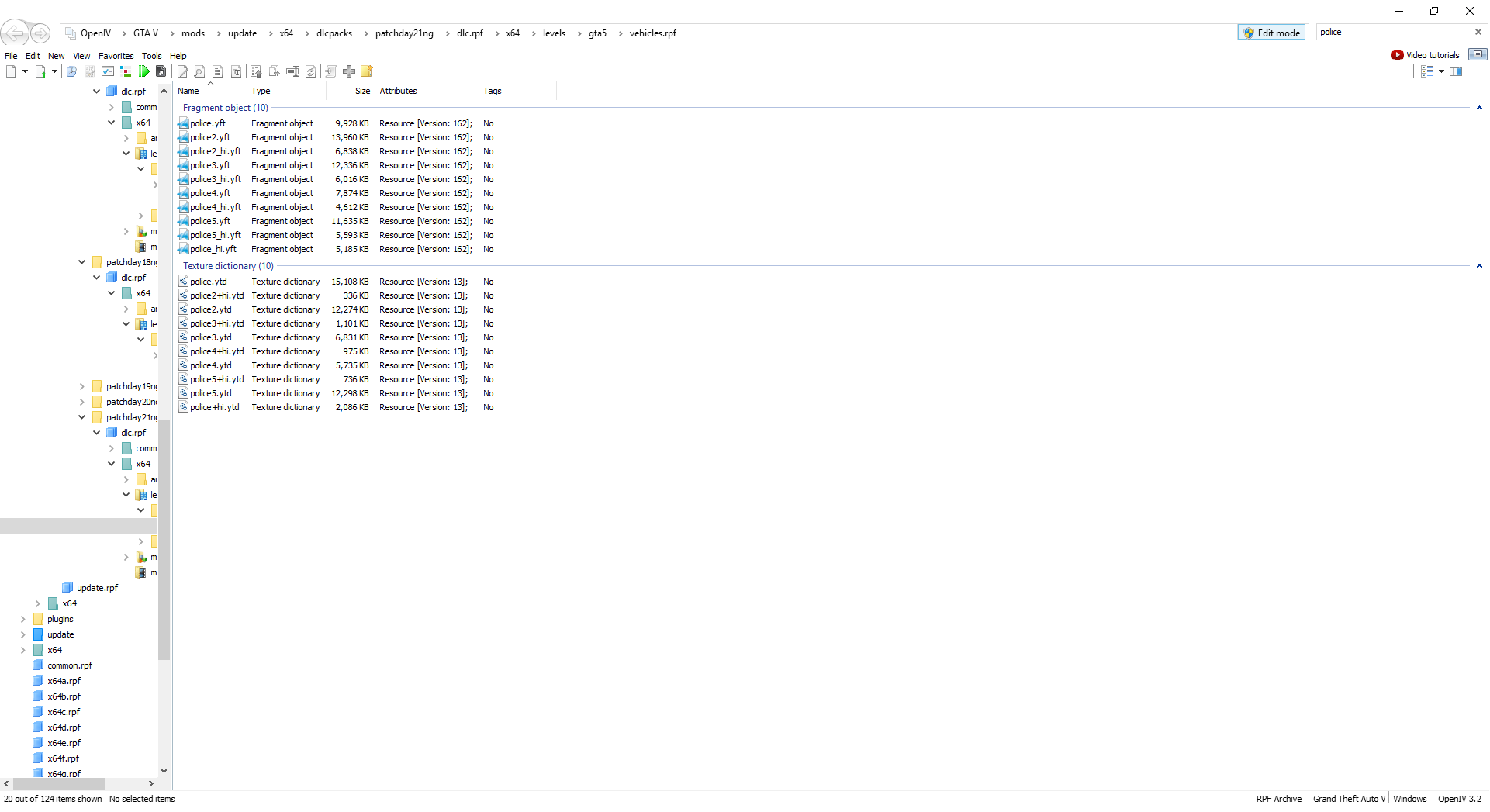Click the red and green blocks toolbar icon

click(x=126, y=71)
